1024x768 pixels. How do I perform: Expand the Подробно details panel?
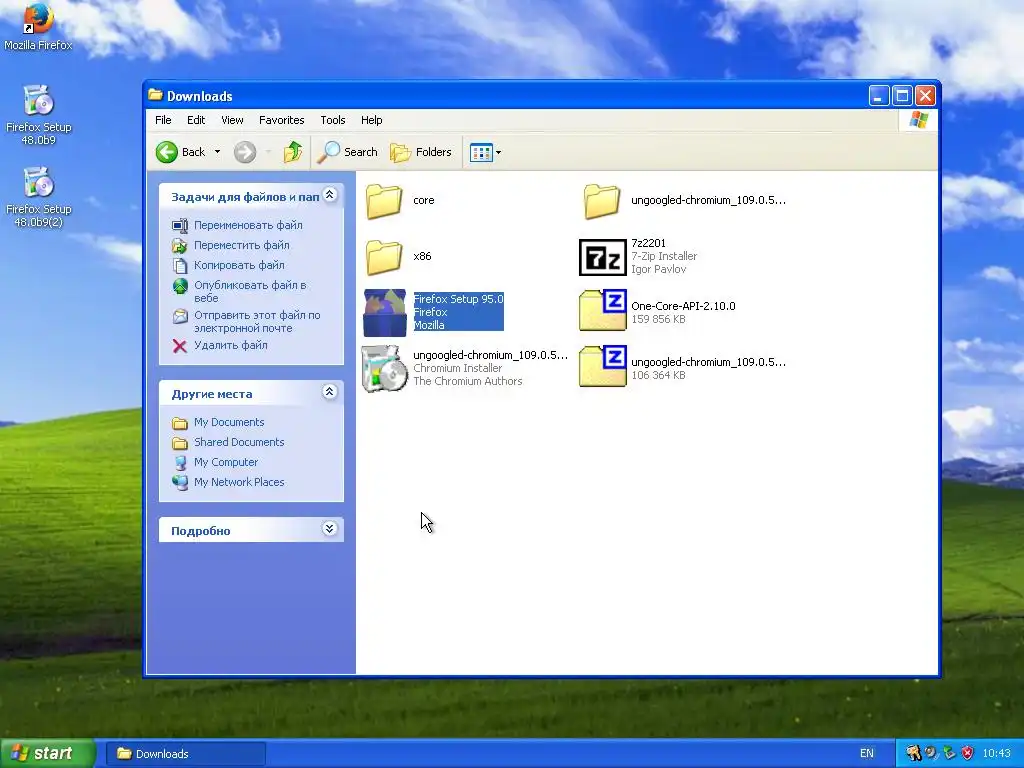click(x=330, y=529)
